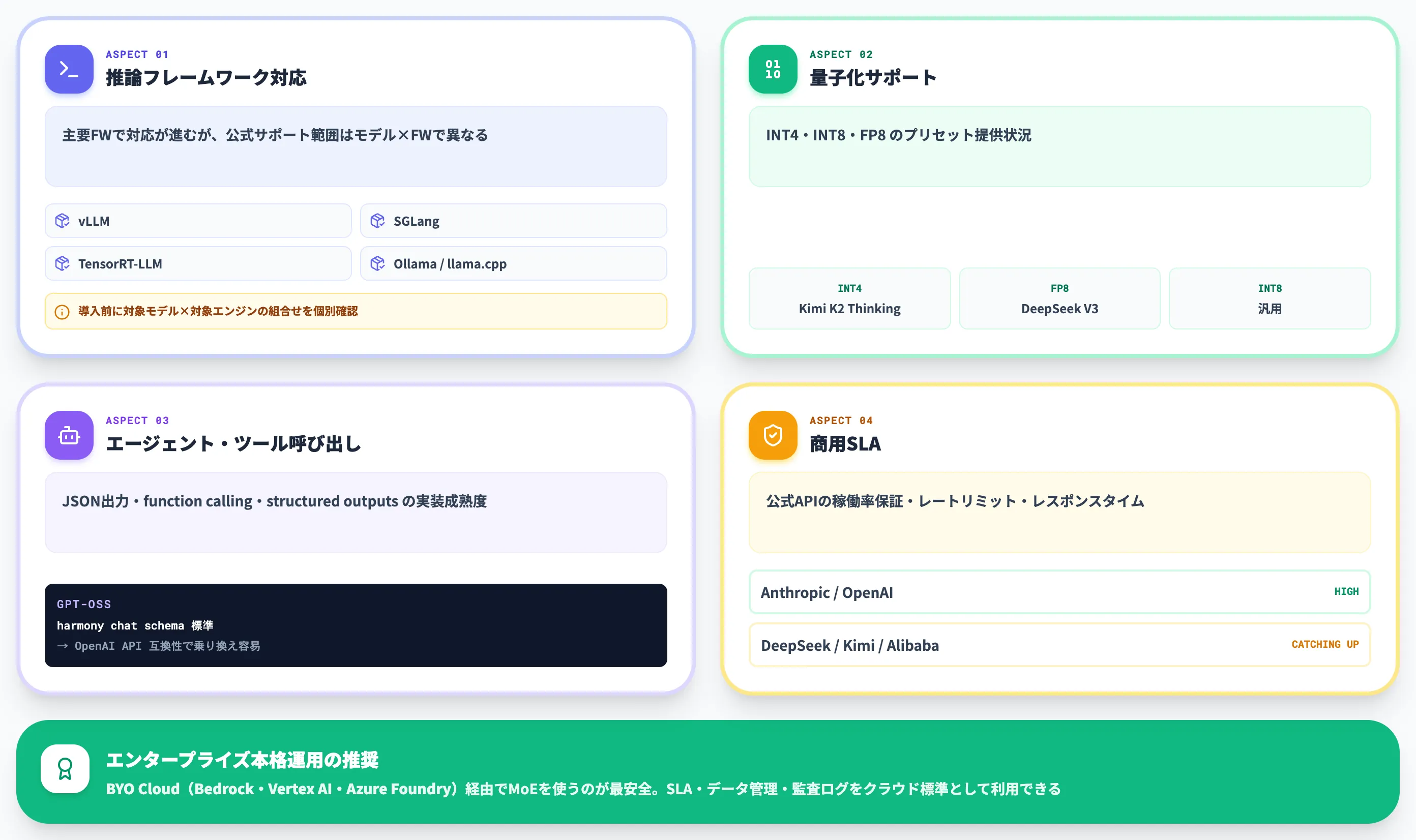This screenshot has width=1416, height=840.
Task: Click the banner title エンタープライズ本格運用の推奨
Action: click(242, 760)
